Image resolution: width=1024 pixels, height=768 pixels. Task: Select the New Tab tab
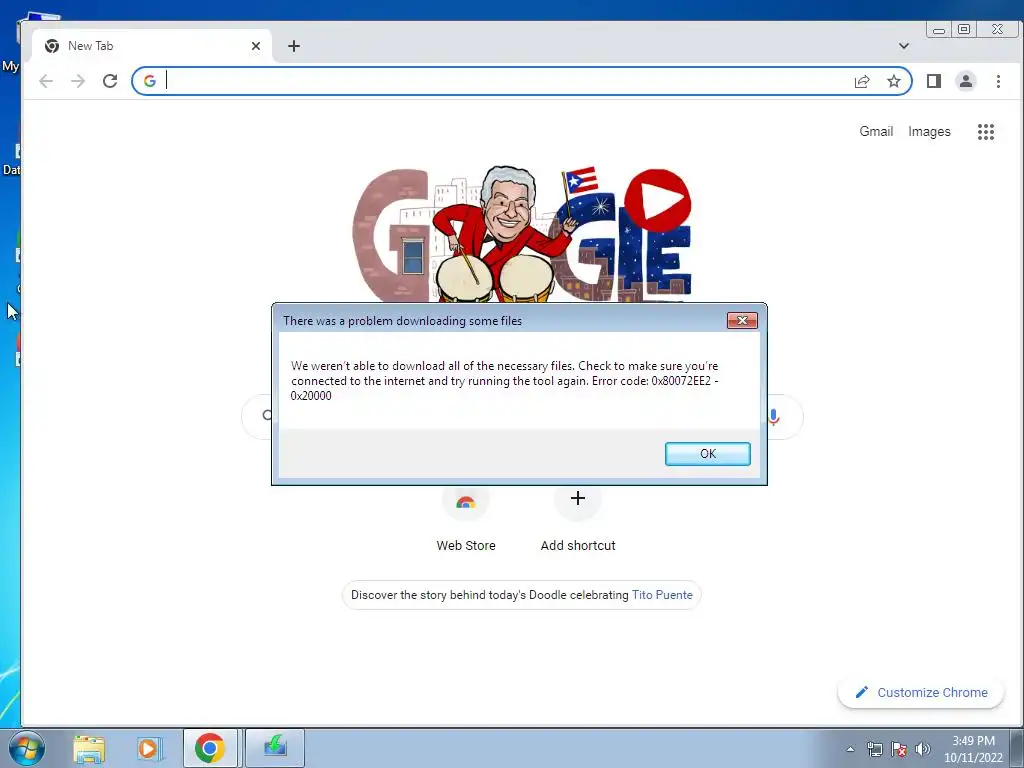150,46
